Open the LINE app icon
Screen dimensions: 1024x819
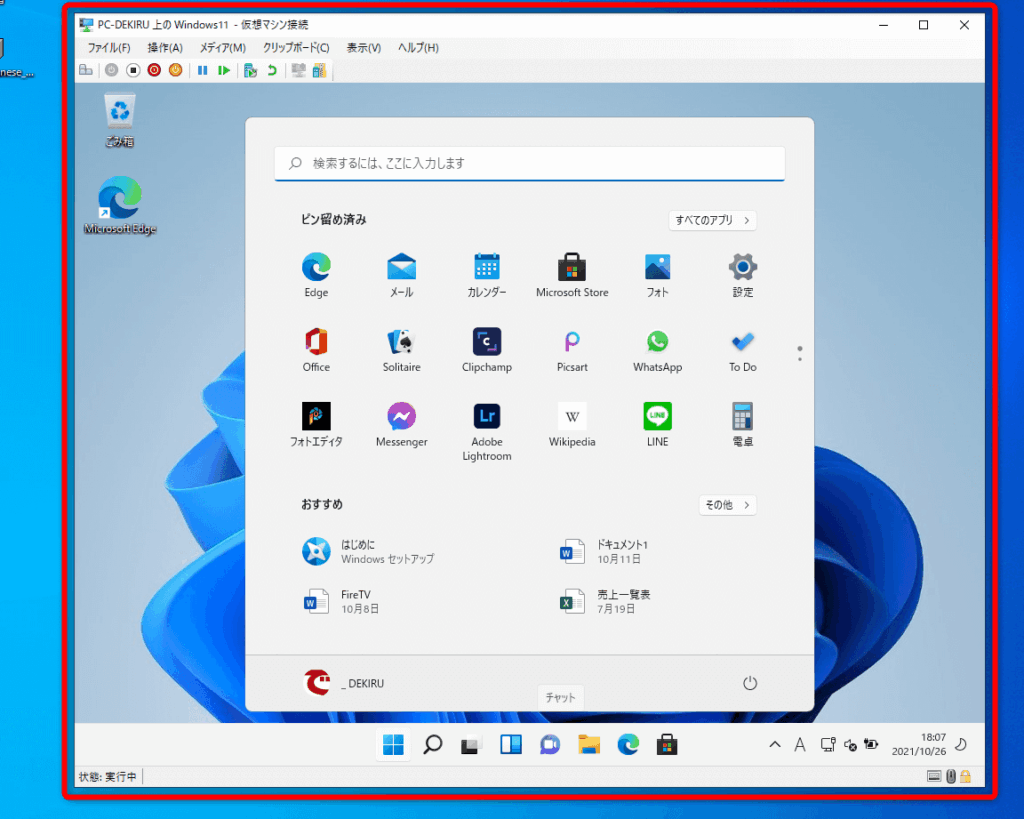[x=657, y=416]
